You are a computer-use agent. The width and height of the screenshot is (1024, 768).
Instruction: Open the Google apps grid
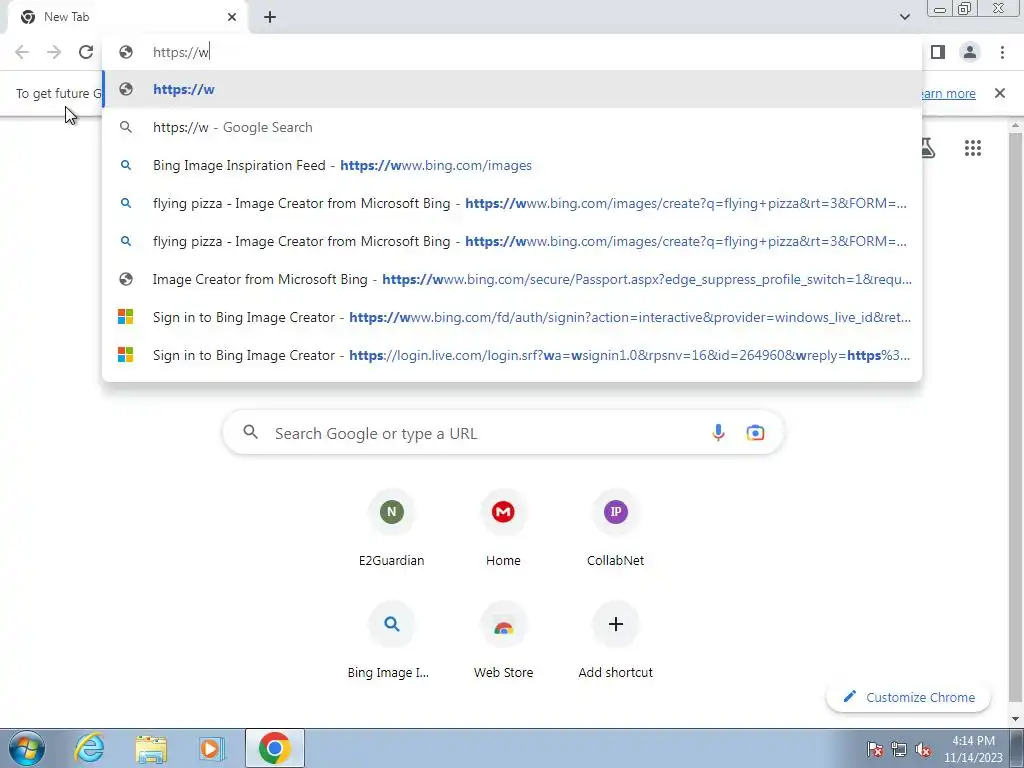[972, 148]
